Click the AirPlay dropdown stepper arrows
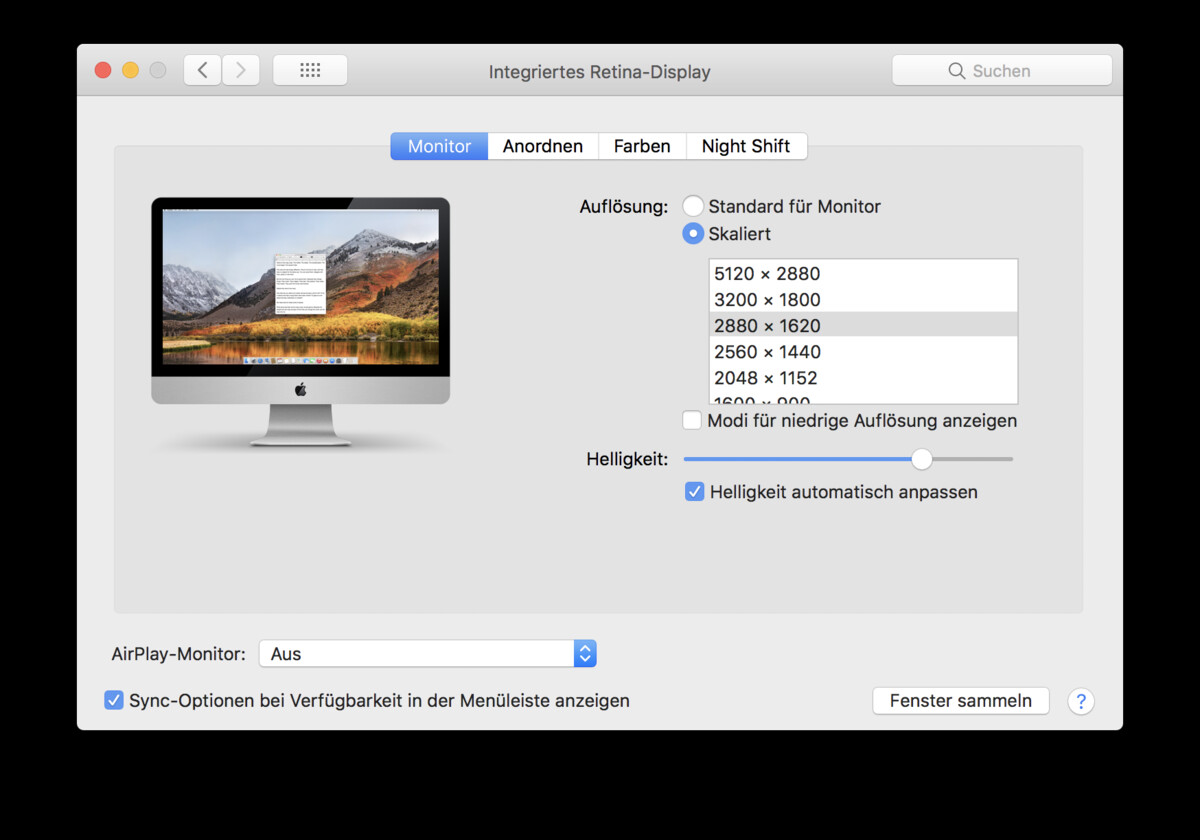 [x=585, y=653]
